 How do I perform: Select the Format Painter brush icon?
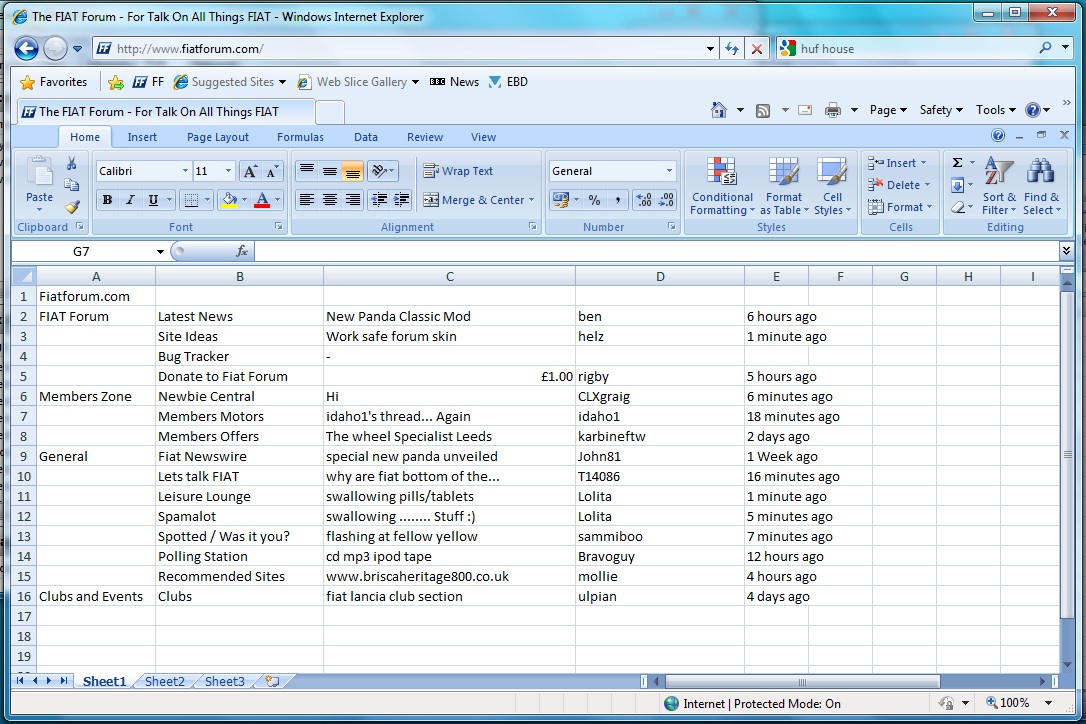71,206
